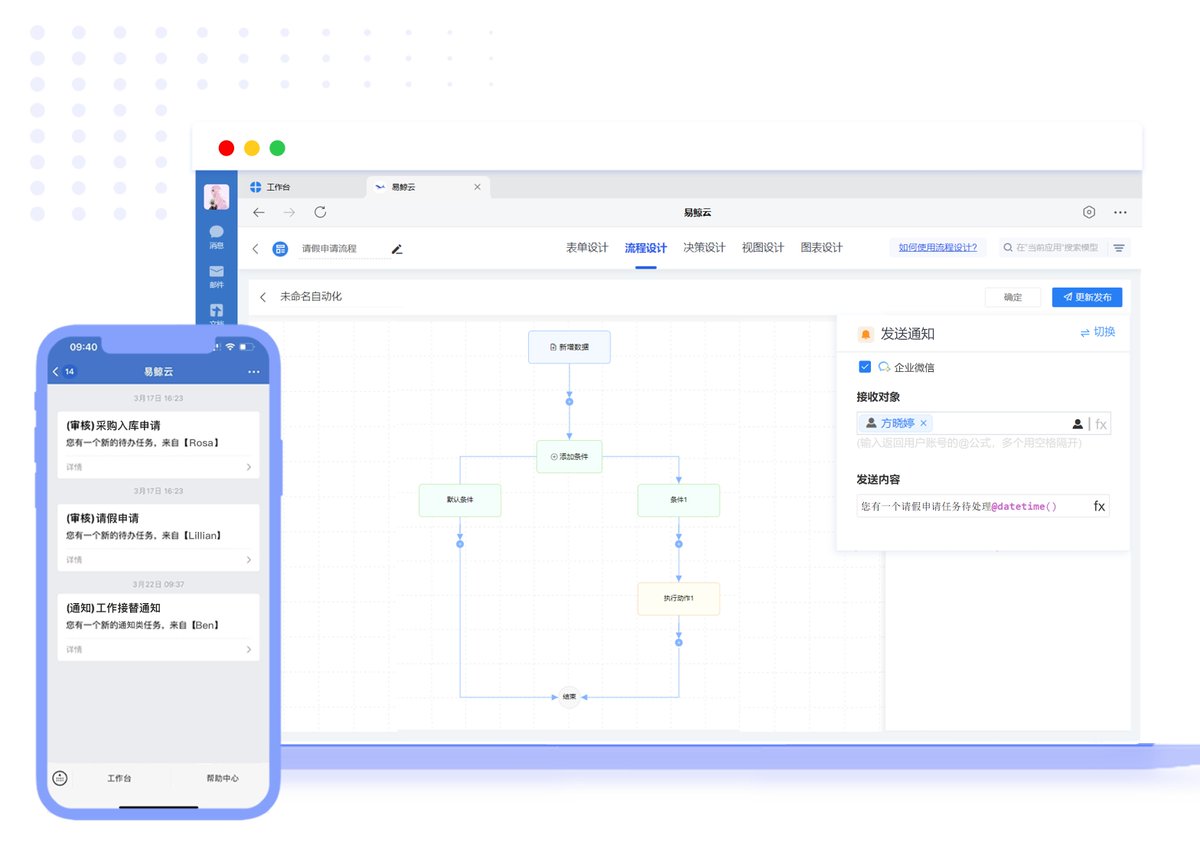Open 详情 for 采购入库申请 on the phone
The image size is (1200, 848).
[x=158, y=467]
